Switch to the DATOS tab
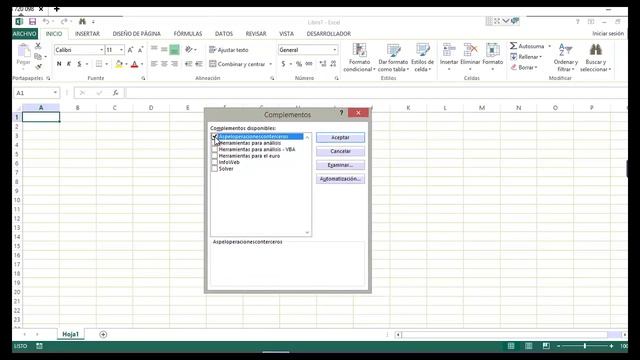Screen dimensions: 640x360 click(224, 34)
